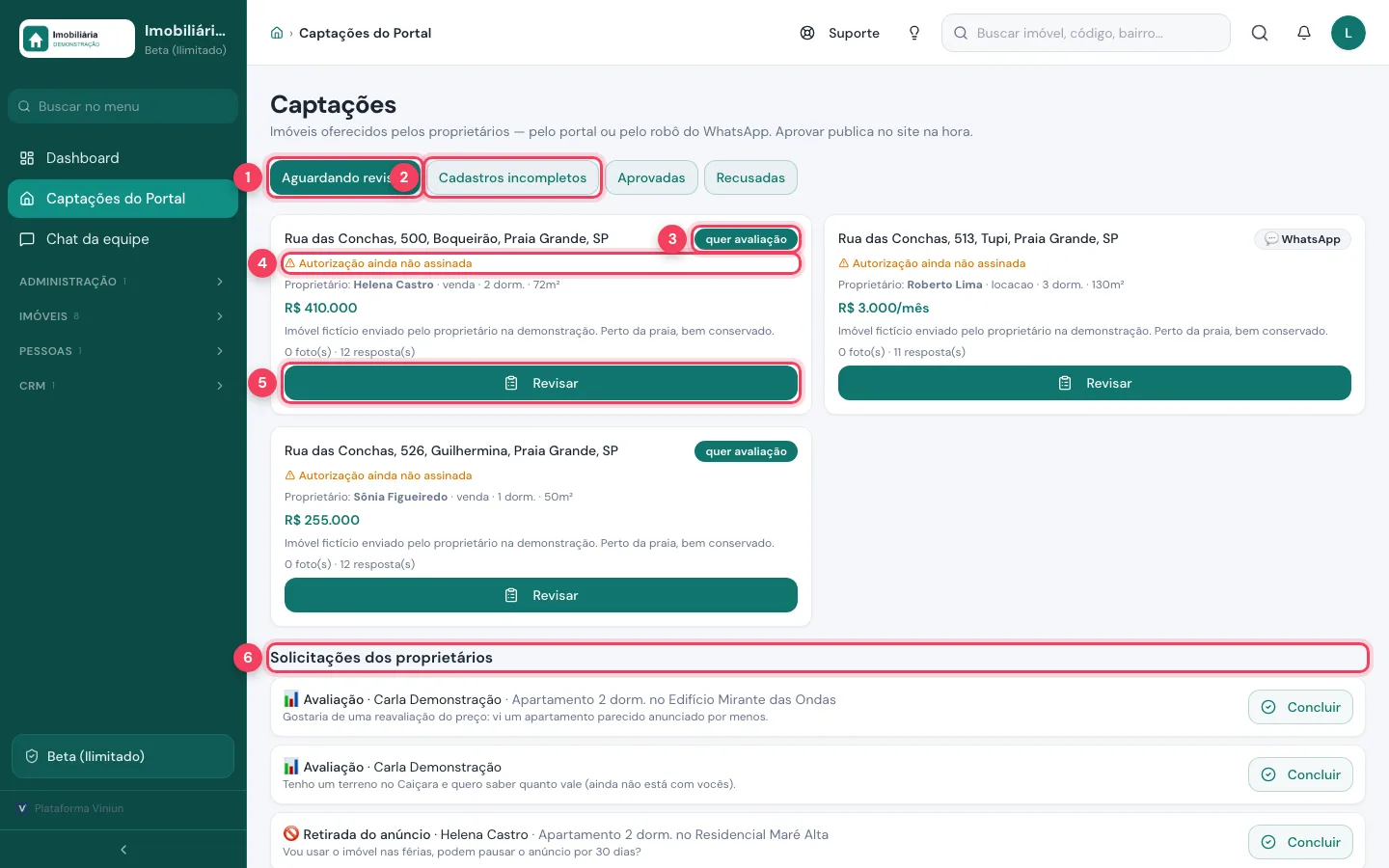Click owner name Sônia Figueiredo
This screenshot has width=1389, height=868.
point(400,497)
